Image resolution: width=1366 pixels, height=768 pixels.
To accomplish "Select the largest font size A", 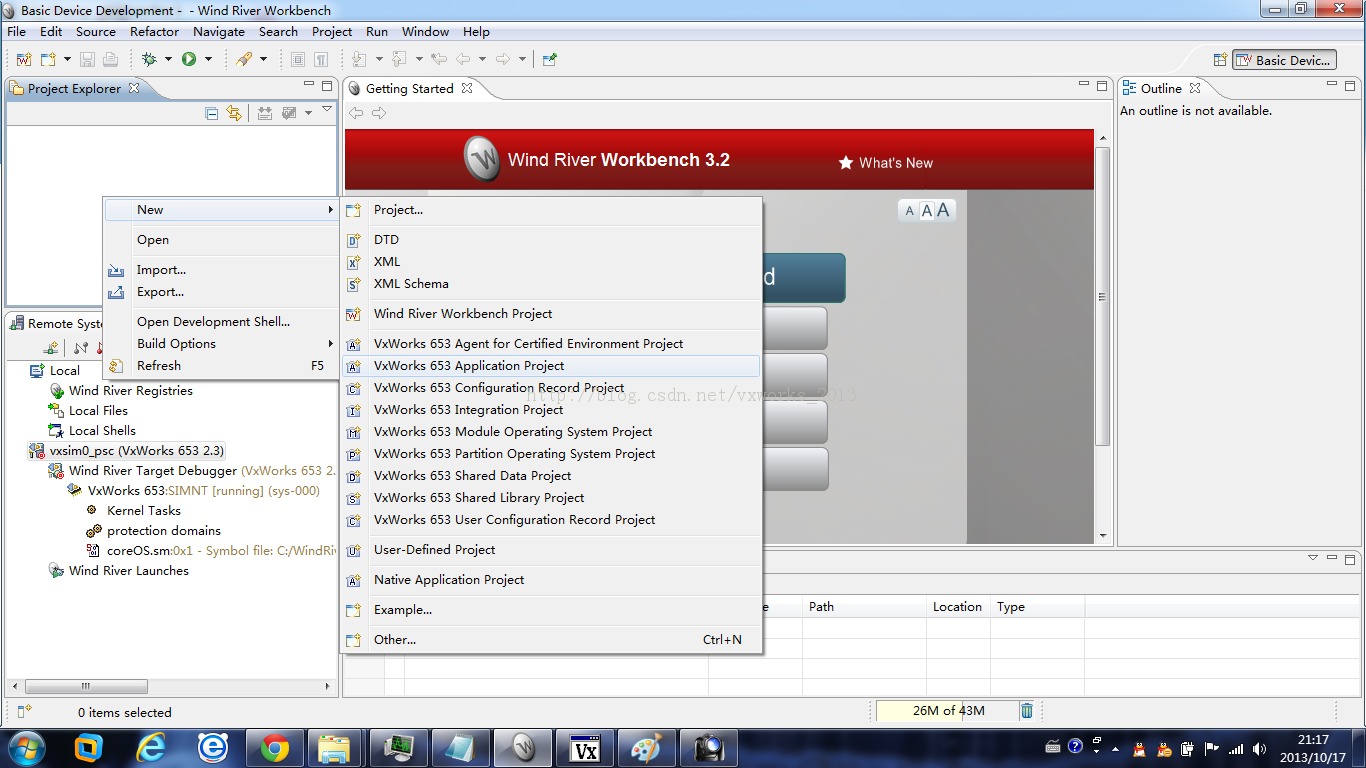I will tap(943, 210).
